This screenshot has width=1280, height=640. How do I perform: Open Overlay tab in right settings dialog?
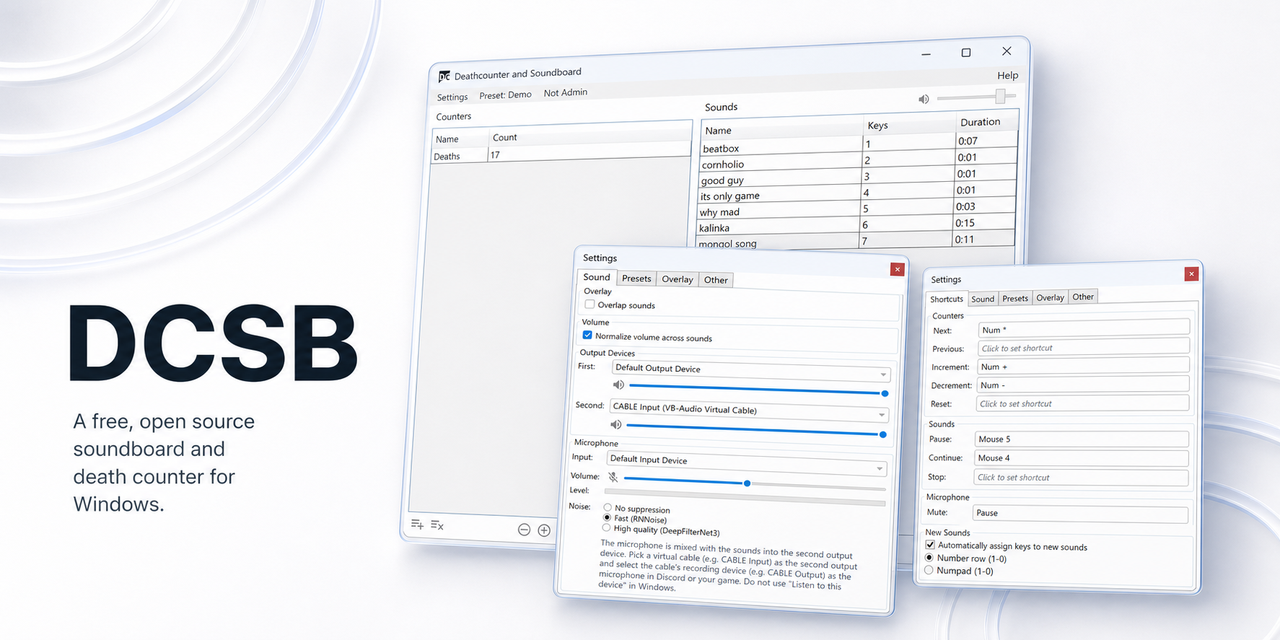[1050, 298]
